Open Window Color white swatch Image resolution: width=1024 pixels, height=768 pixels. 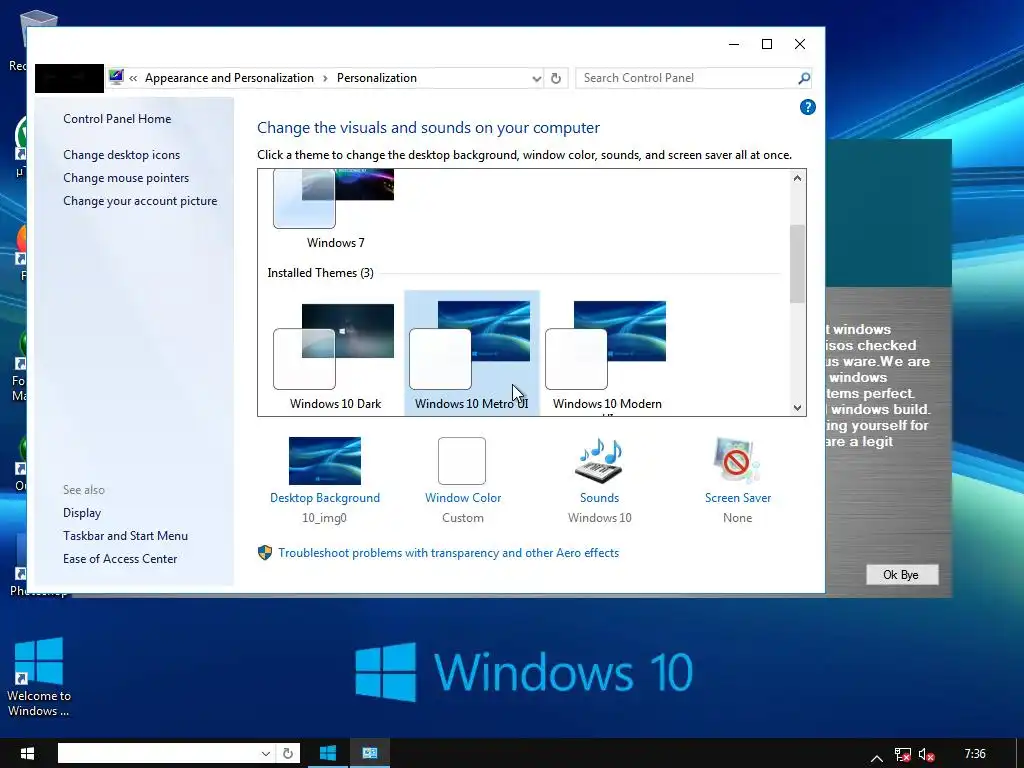(x=462, y=461)
